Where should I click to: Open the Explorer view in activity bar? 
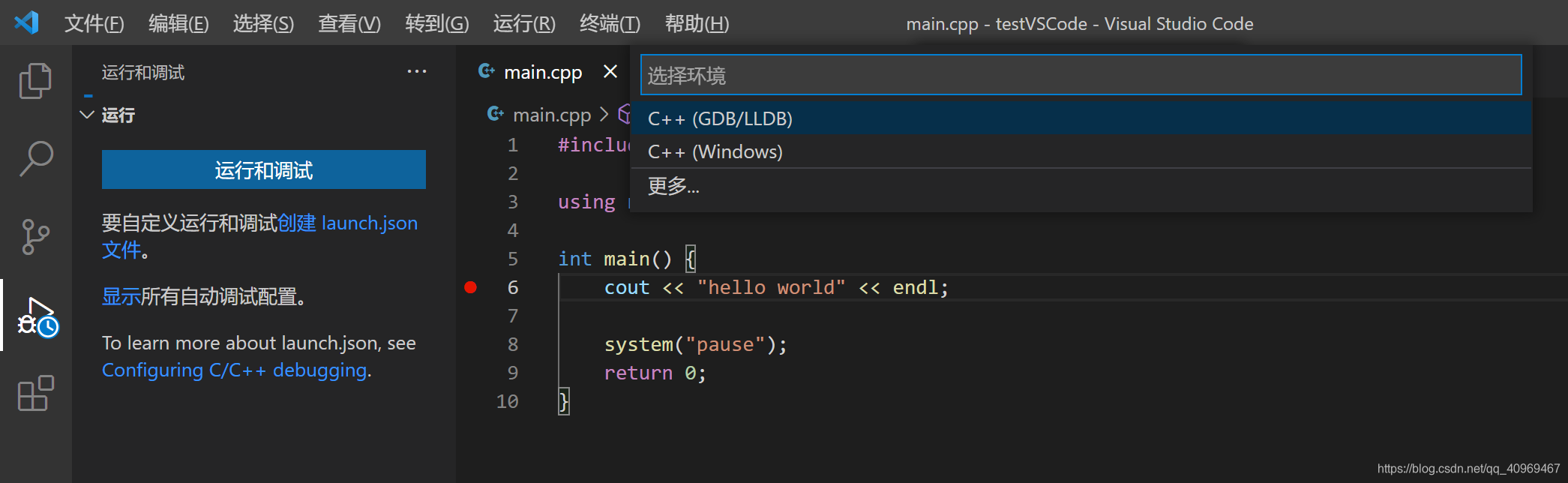(x=35, y=80)
